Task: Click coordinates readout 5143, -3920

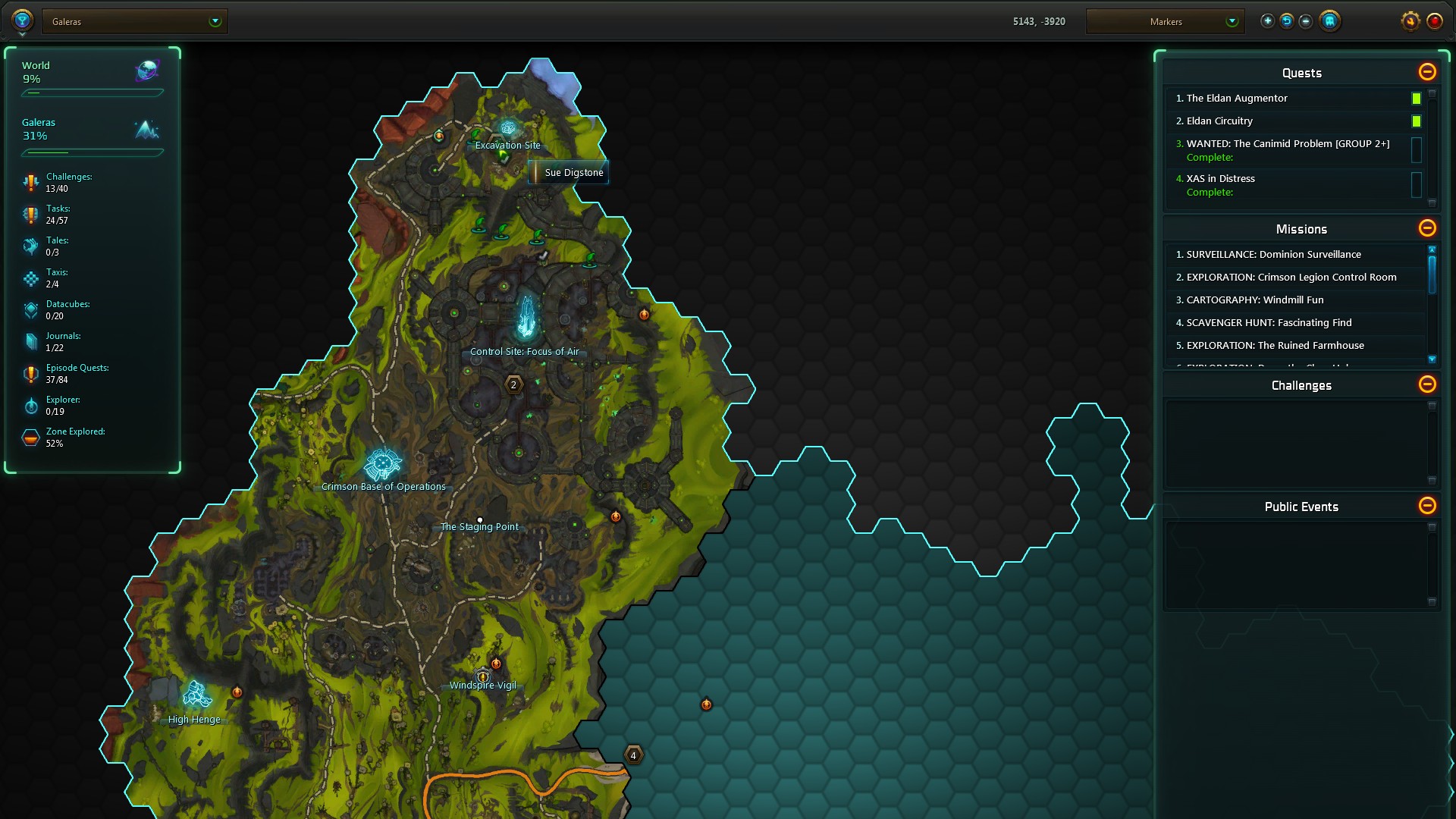Action: (x=1039, y=22)
